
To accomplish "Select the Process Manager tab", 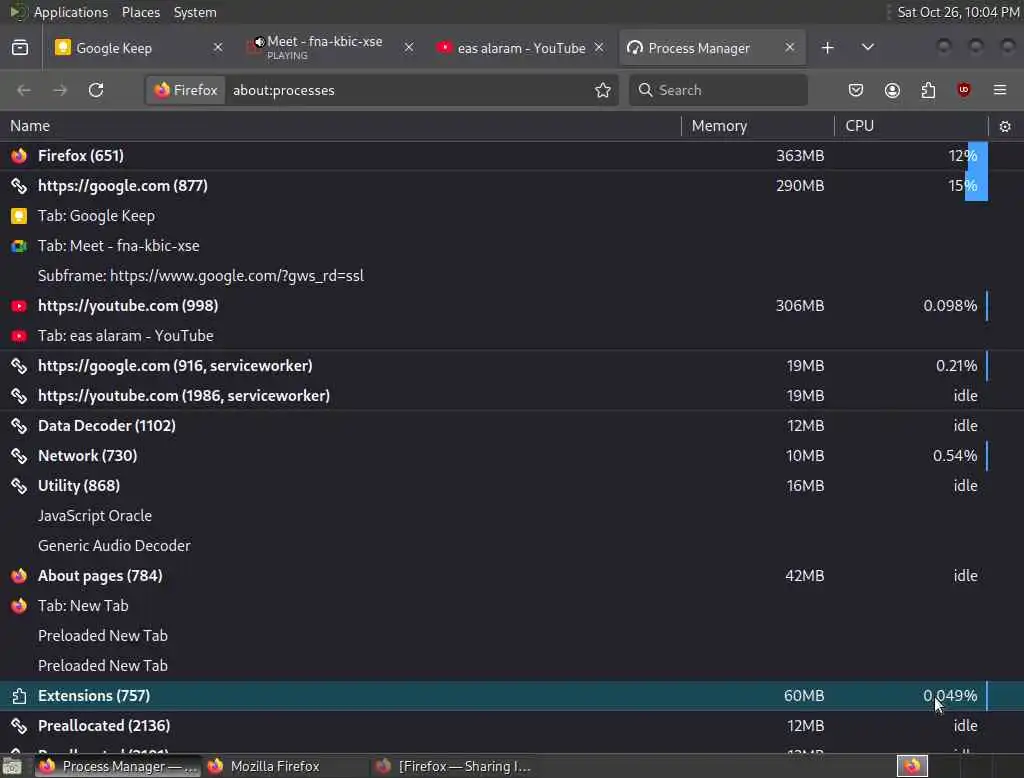I will (712, 48).
